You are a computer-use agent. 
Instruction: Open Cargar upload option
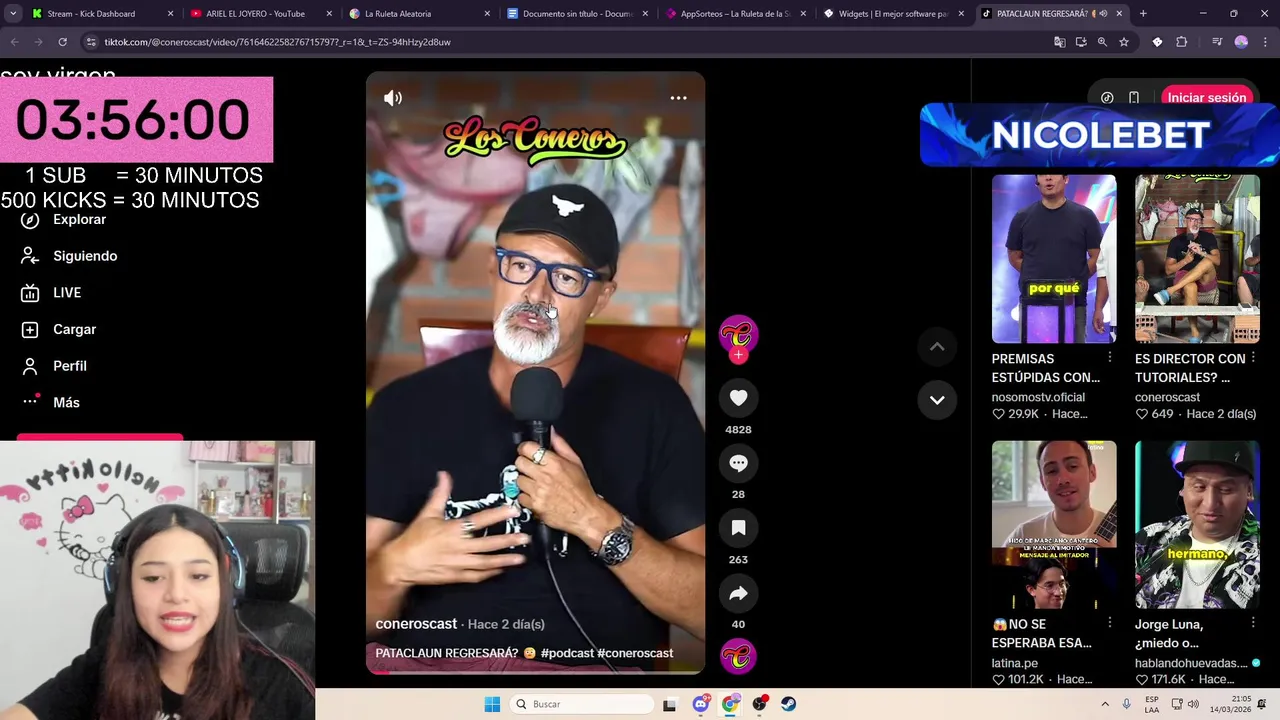click(x=59, y=329)
